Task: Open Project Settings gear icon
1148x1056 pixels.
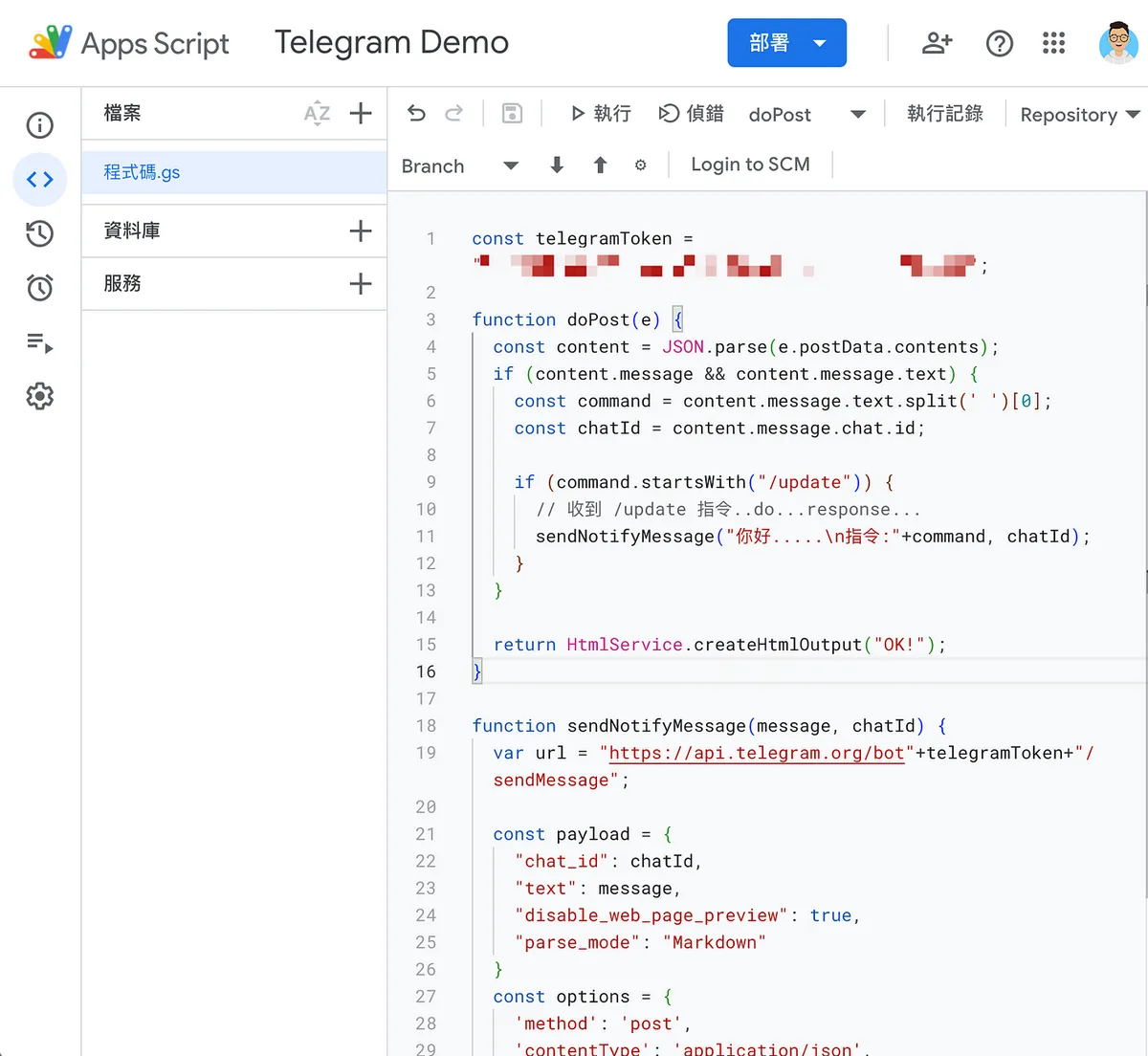Action: coord(39,396)
